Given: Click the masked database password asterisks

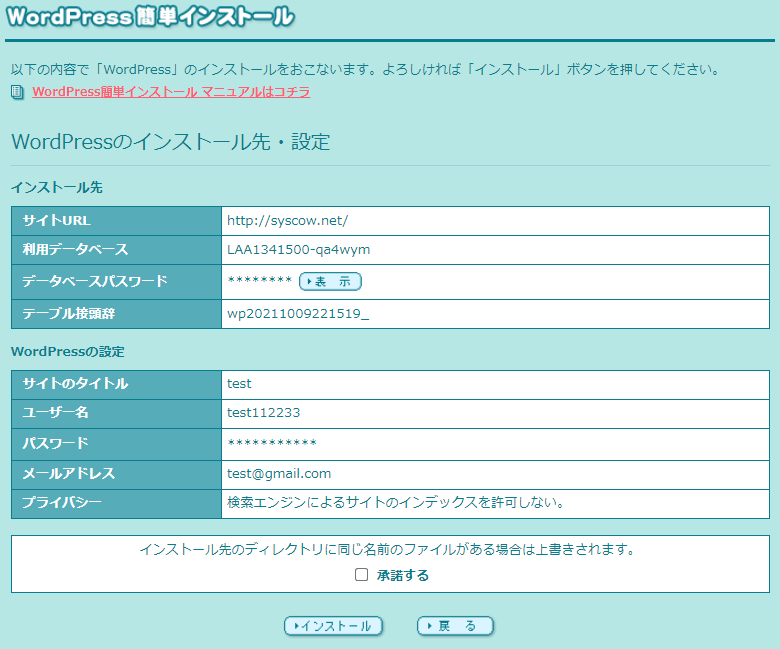Looking at the screenshot, I should click(x=259, y=282).
